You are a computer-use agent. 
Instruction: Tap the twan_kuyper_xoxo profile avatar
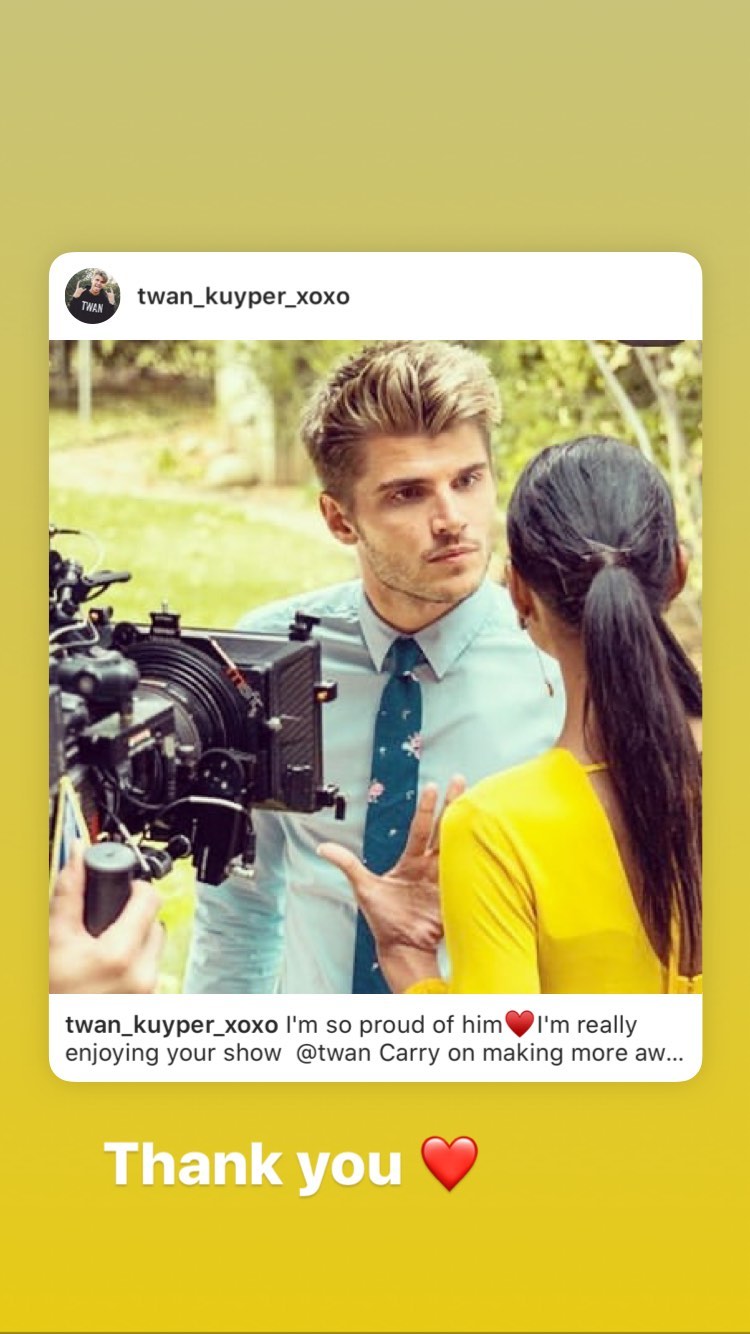pos(93,296)
